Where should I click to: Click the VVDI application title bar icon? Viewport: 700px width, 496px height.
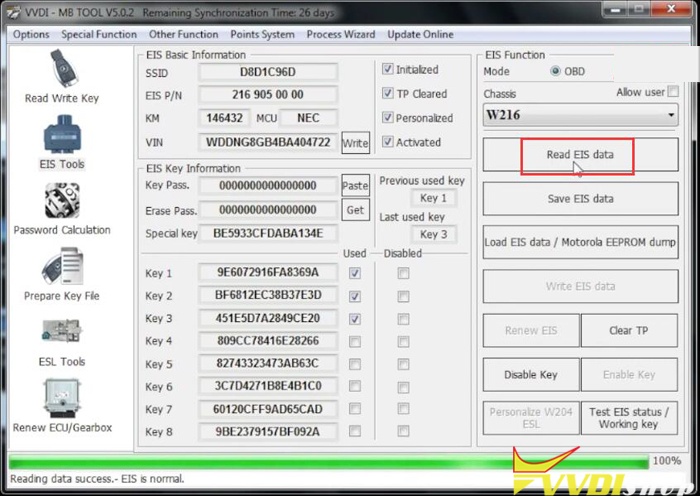point(12,12)
